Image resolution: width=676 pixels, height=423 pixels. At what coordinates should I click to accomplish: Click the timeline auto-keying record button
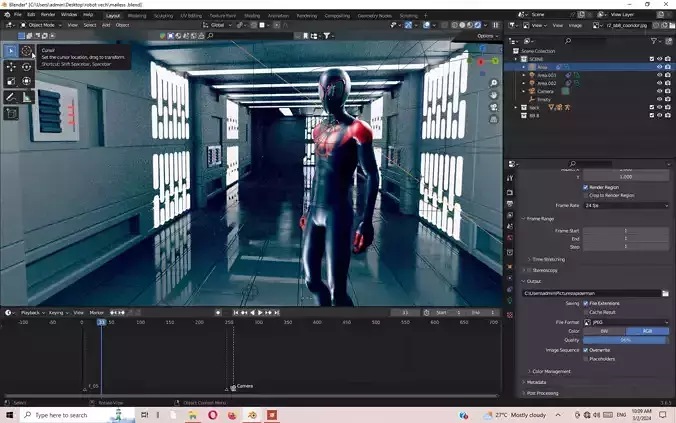tap(218, 313)
